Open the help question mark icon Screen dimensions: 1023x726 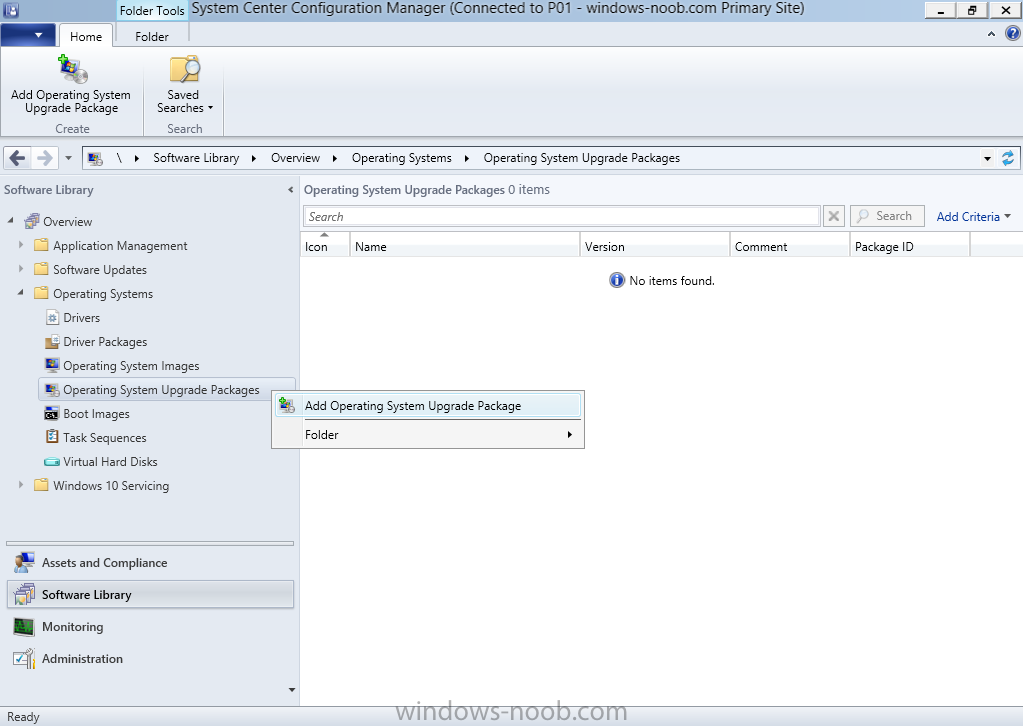(x=1013, y=33)
